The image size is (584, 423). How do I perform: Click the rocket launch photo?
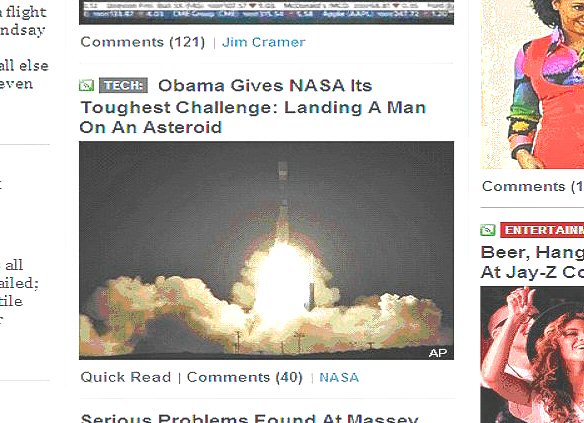(266, 250)
